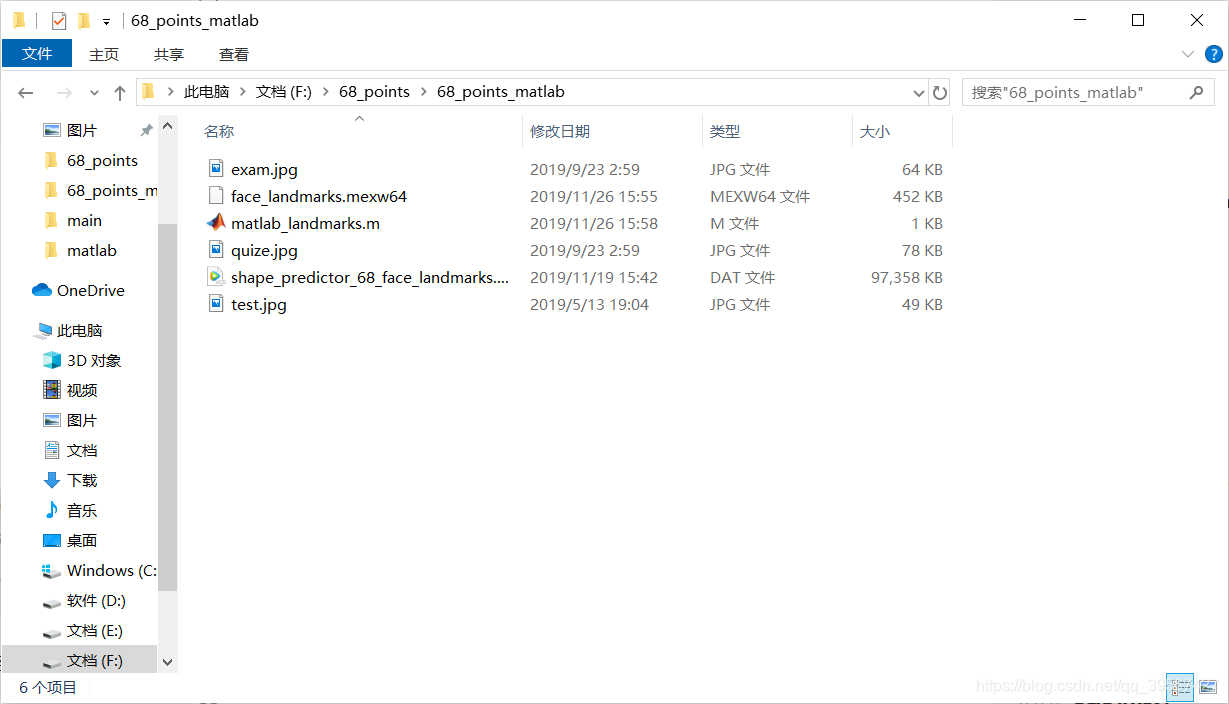Select 文档 (F:) drive in sidebar
The width and height of the screenshot is (1229, 704).
95,660
